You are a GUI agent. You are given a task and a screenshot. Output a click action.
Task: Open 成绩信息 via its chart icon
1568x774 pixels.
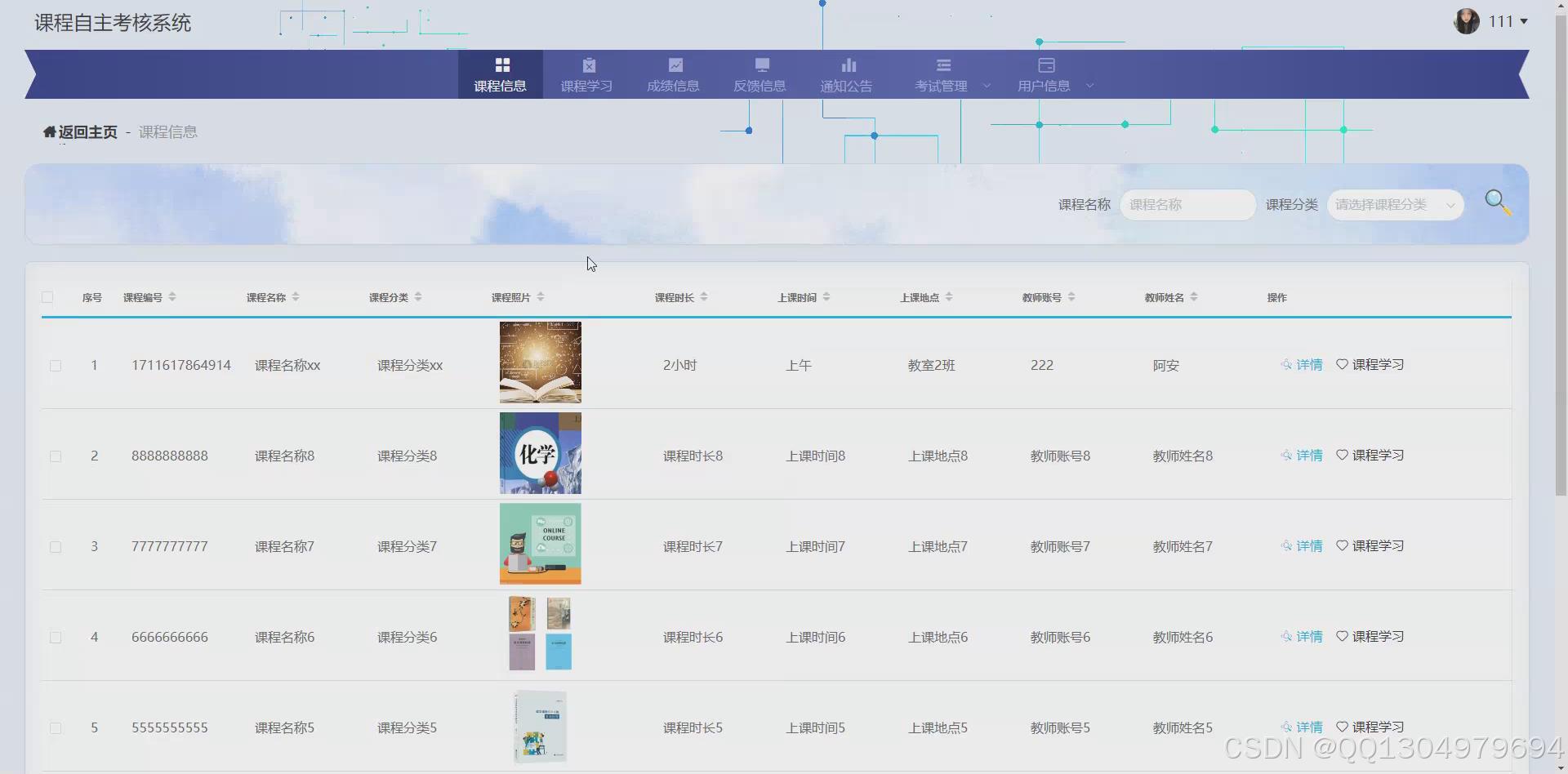point(674,64)
